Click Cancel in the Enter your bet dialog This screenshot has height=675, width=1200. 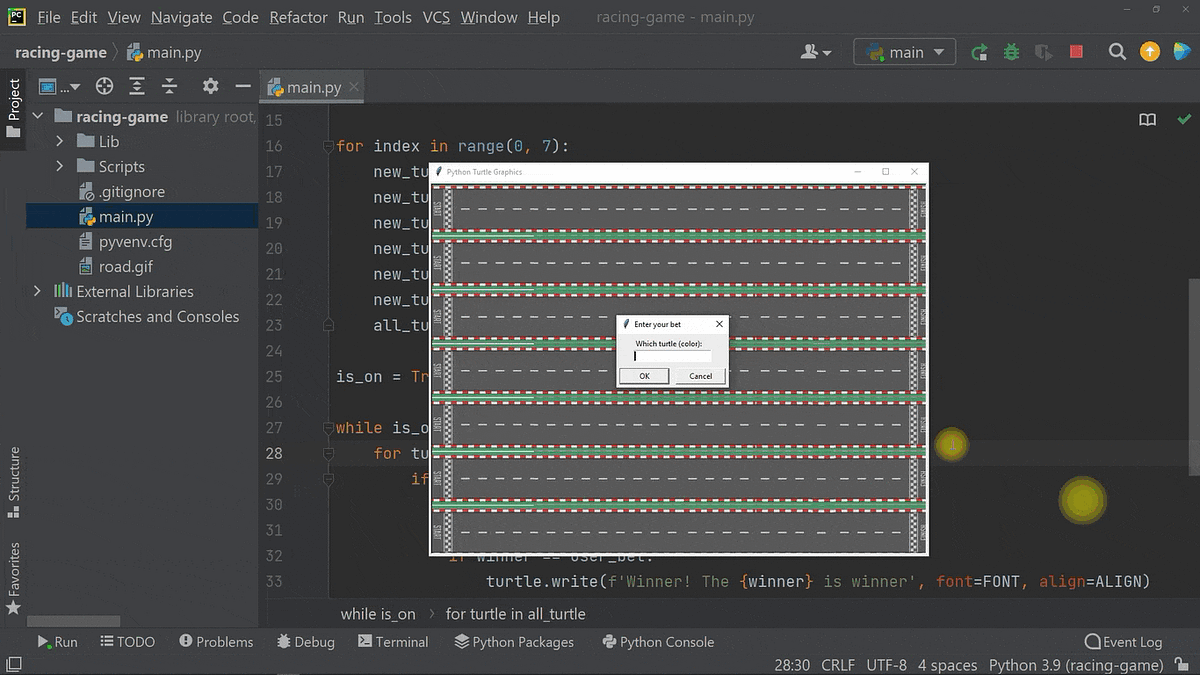click(x=700, y=376)
